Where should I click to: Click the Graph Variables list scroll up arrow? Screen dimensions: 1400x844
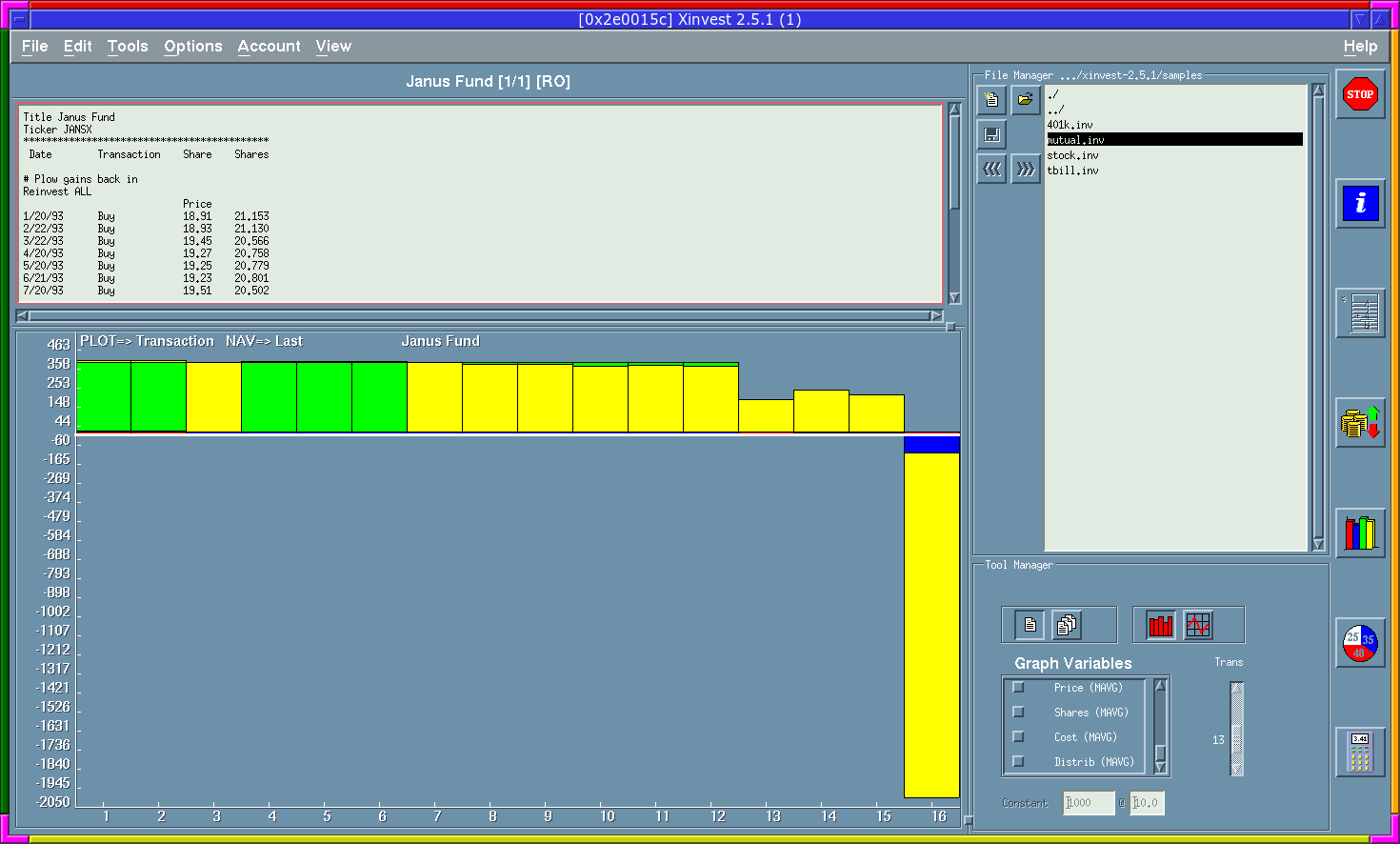pyautogui.click(x=1160, y=686)
